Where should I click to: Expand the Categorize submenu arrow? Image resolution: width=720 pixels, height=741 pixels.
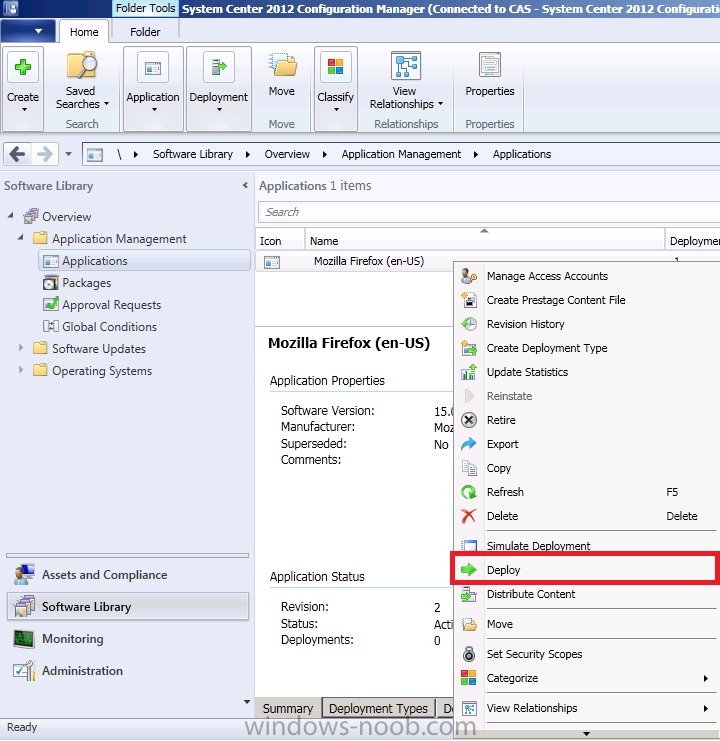[x=705, y=679]
